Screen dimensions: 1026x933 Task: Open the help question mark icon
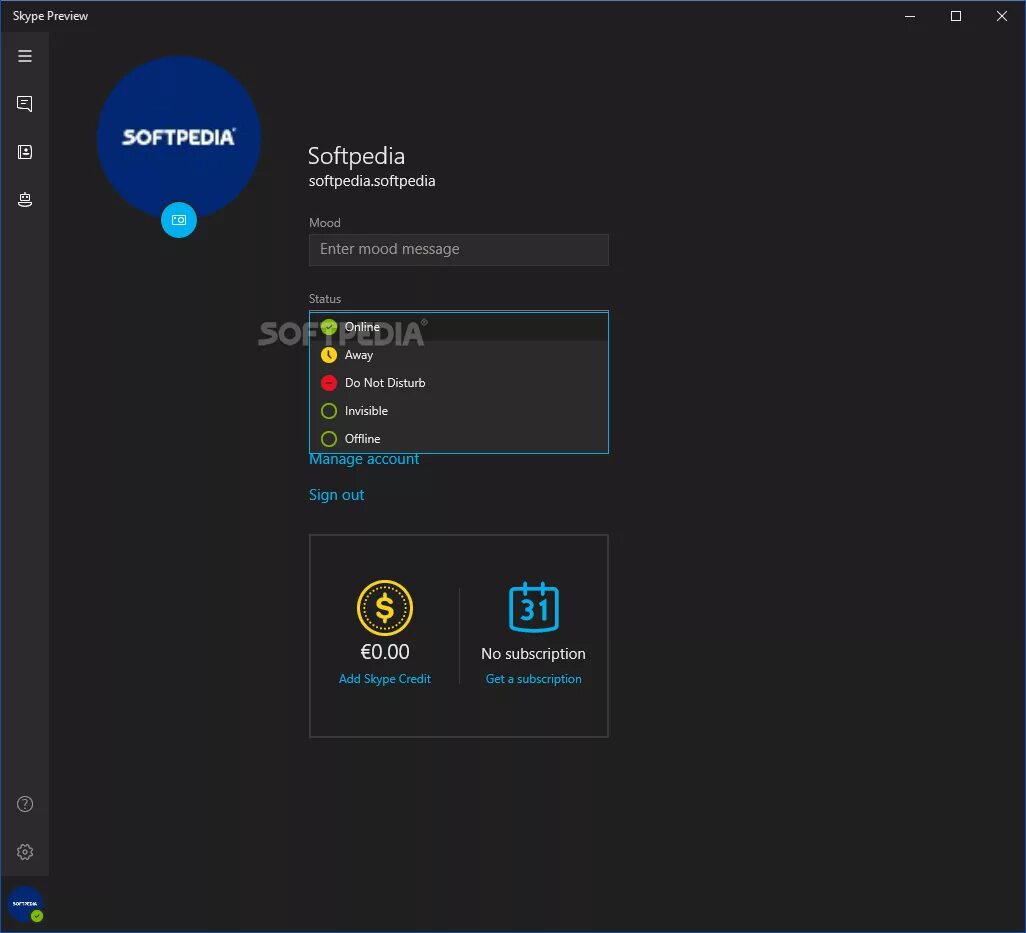pyautogui.click(x=25, y=804)
